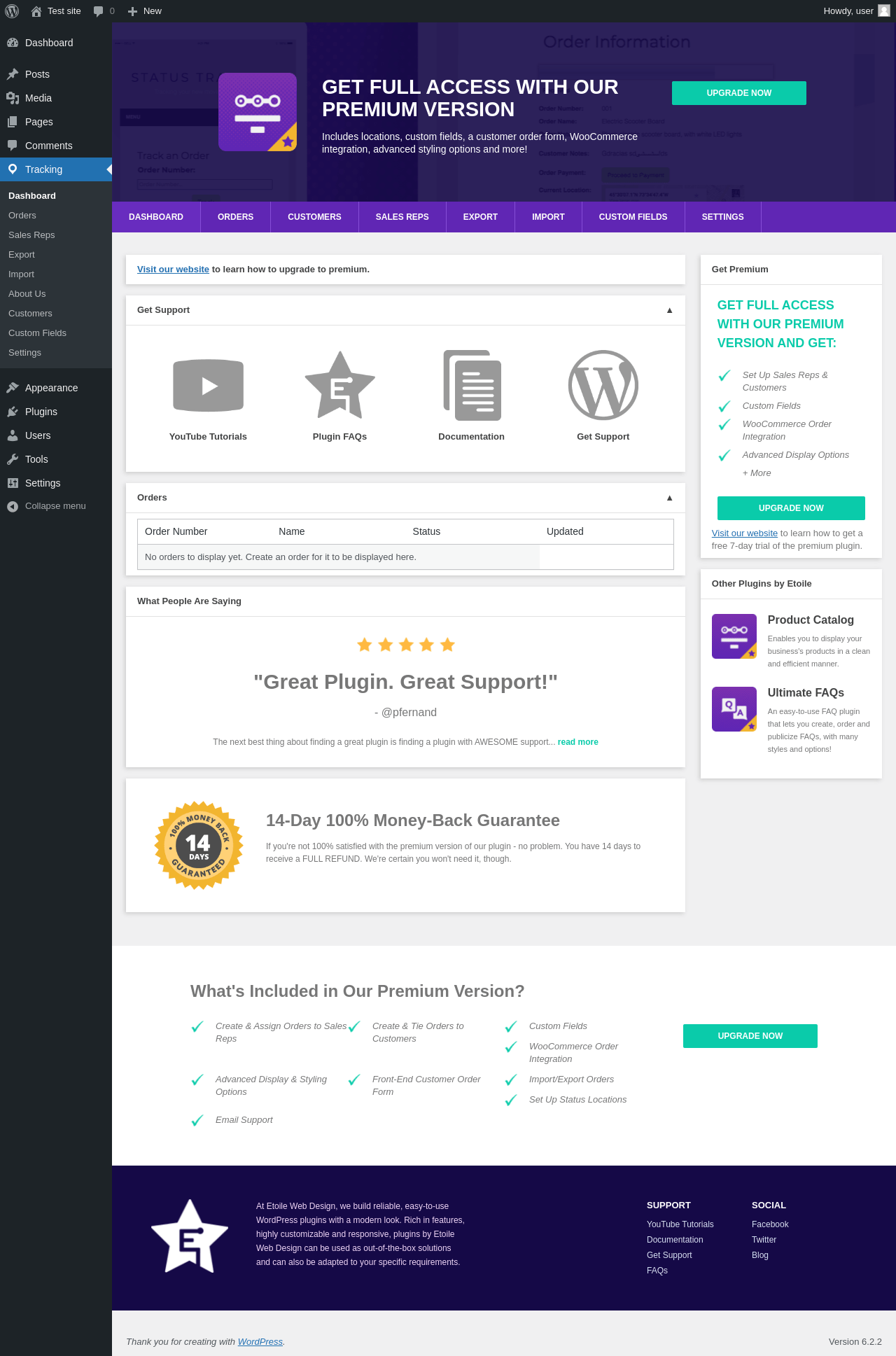This screenshot has width=896, height=1356.
Task: Click the 14 Days money-back badge
Action: (199, 846)
